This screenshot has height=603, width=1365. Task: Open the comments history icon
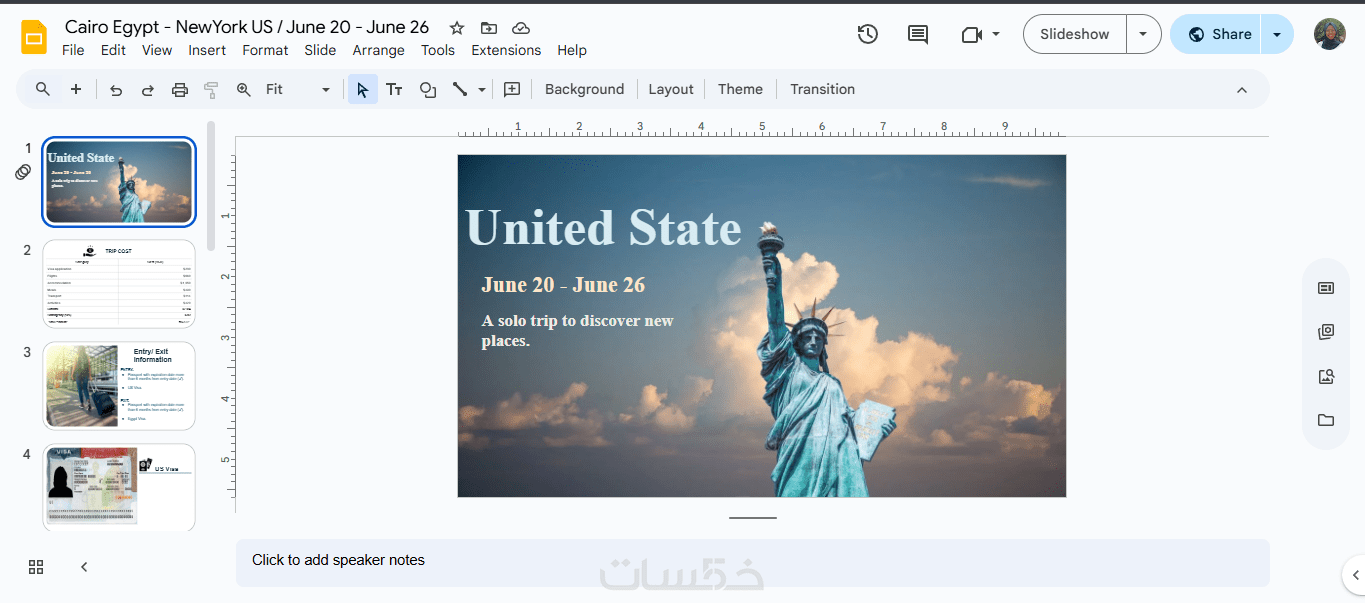click(x=917, y=34)
